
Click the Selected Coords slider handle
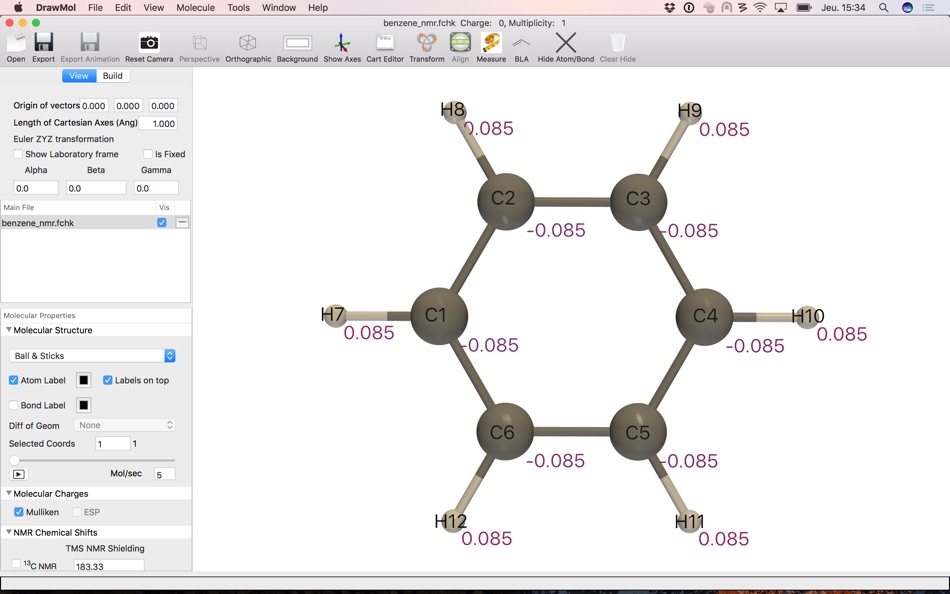coord(15,461)
